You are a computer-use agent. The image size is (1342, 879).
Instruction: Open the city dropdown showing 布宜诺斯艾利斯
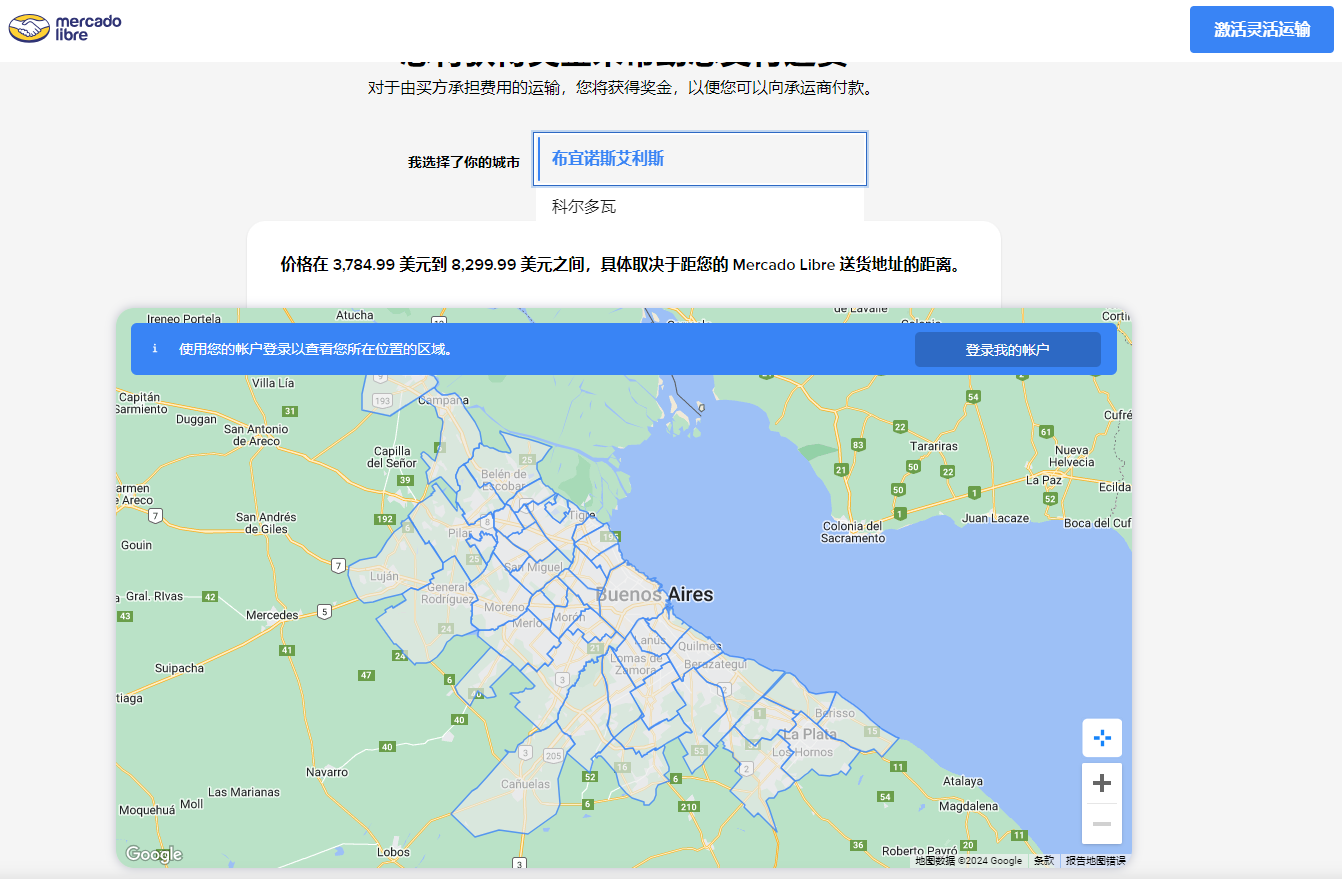click(700, 159)
